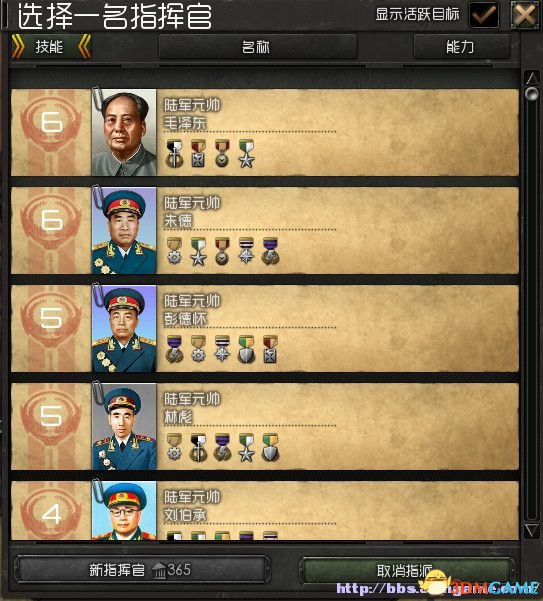Select commander 毛泽东 portrait
543x601 pixels.
pos(124,133)
